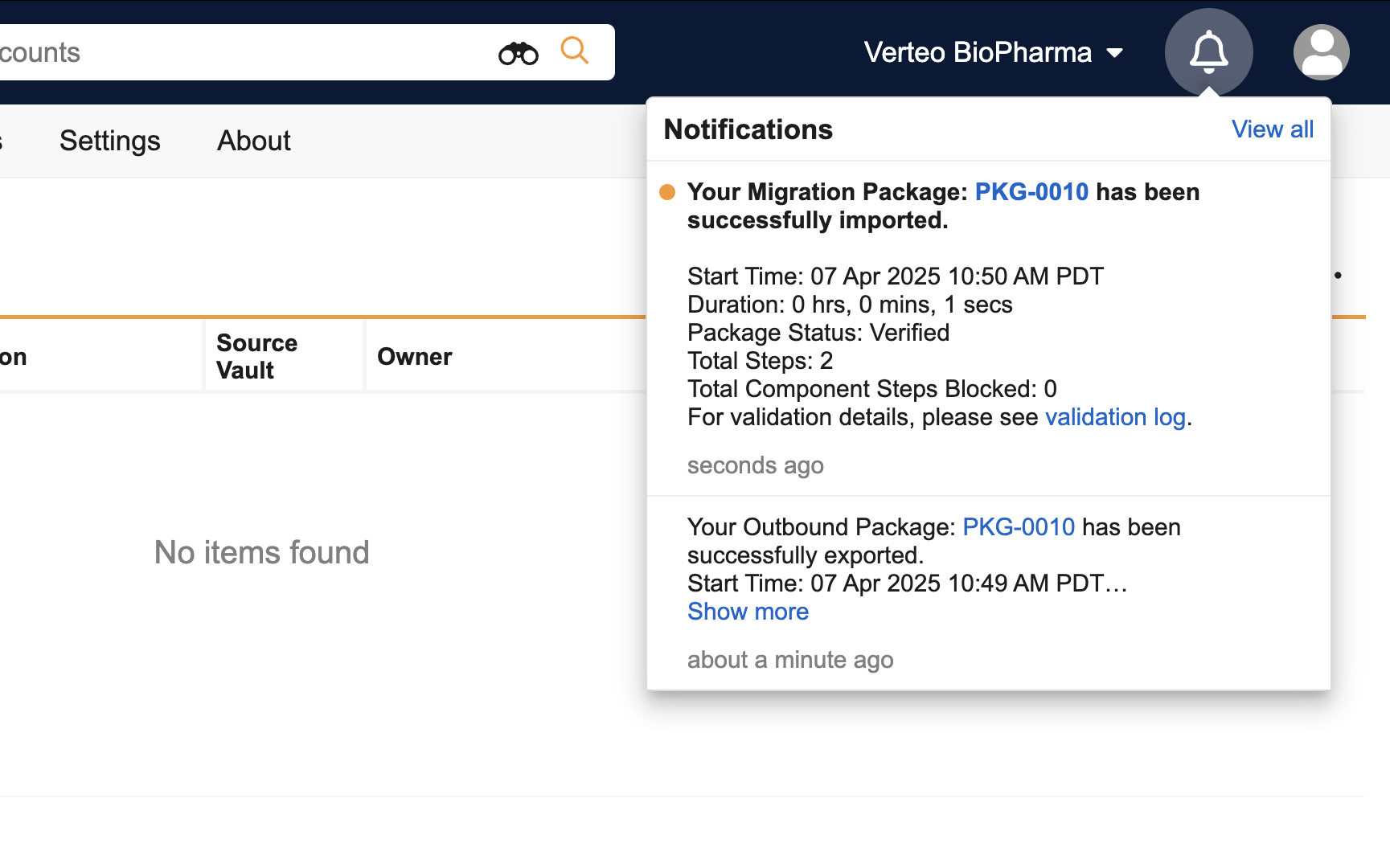Click the orange magnifier search icon

coord(574,51)
